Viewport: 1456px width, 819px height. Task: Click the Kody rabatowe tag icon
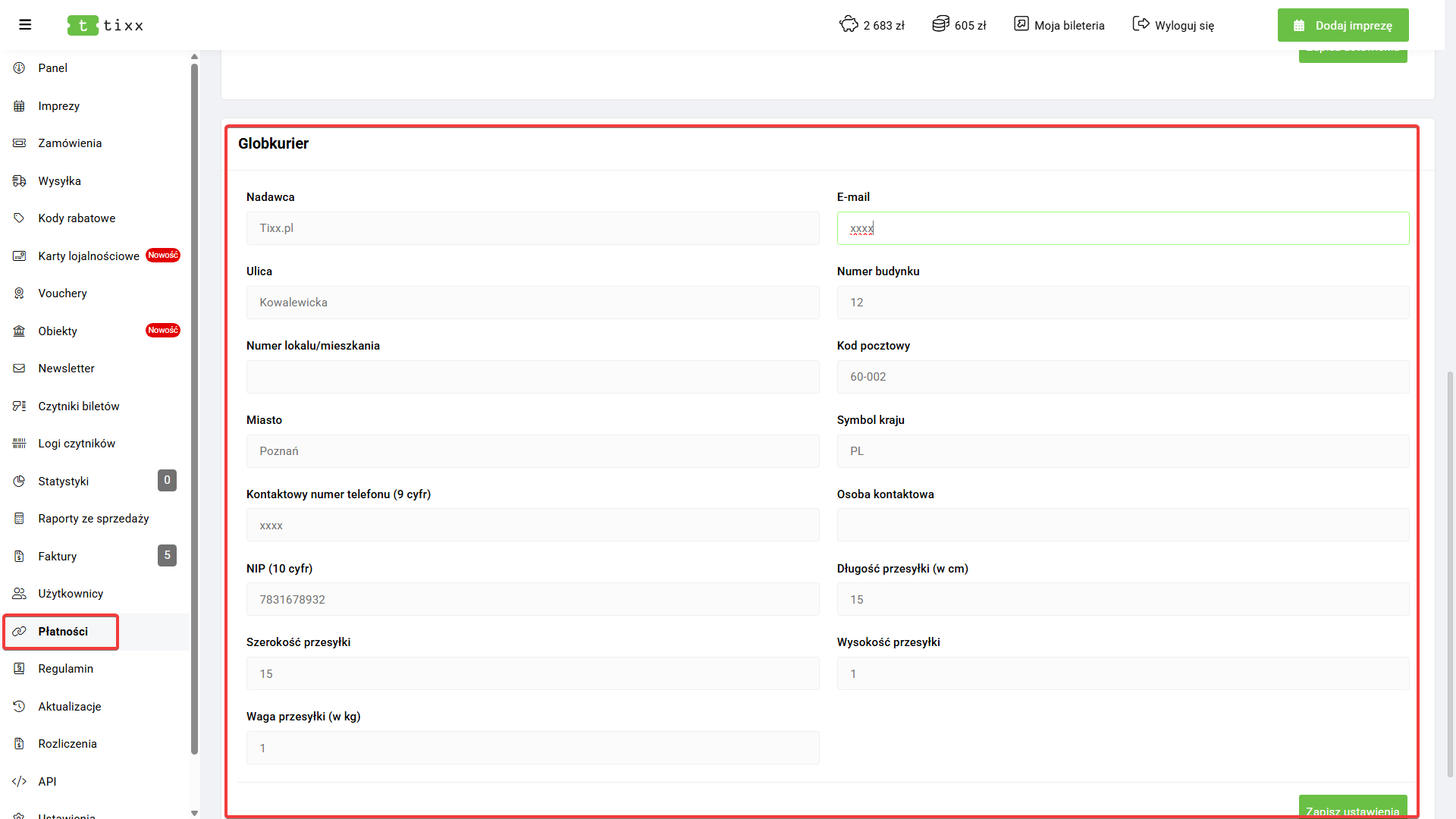[x=20, y=218]
